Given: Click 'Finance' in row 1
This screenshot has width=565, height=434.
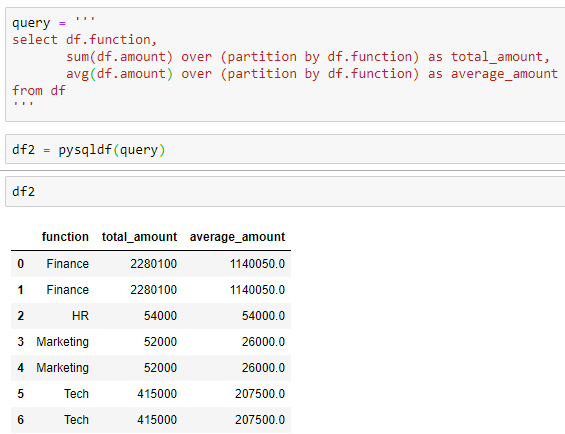Looking at the screenshot, I should tap(67, 290).
